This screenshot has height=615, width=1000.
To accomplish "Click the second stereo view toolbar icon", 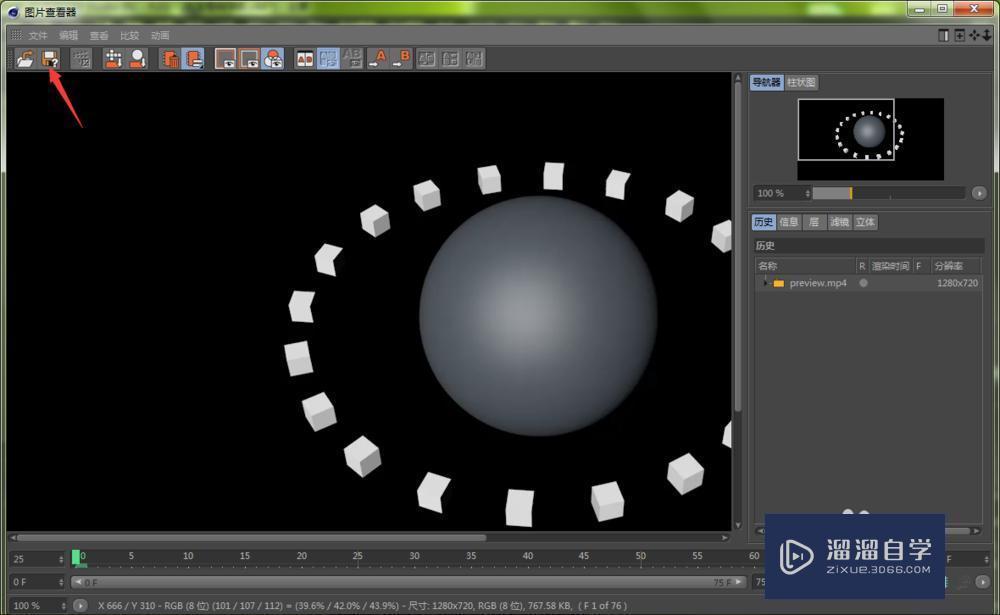I will 450,59.
